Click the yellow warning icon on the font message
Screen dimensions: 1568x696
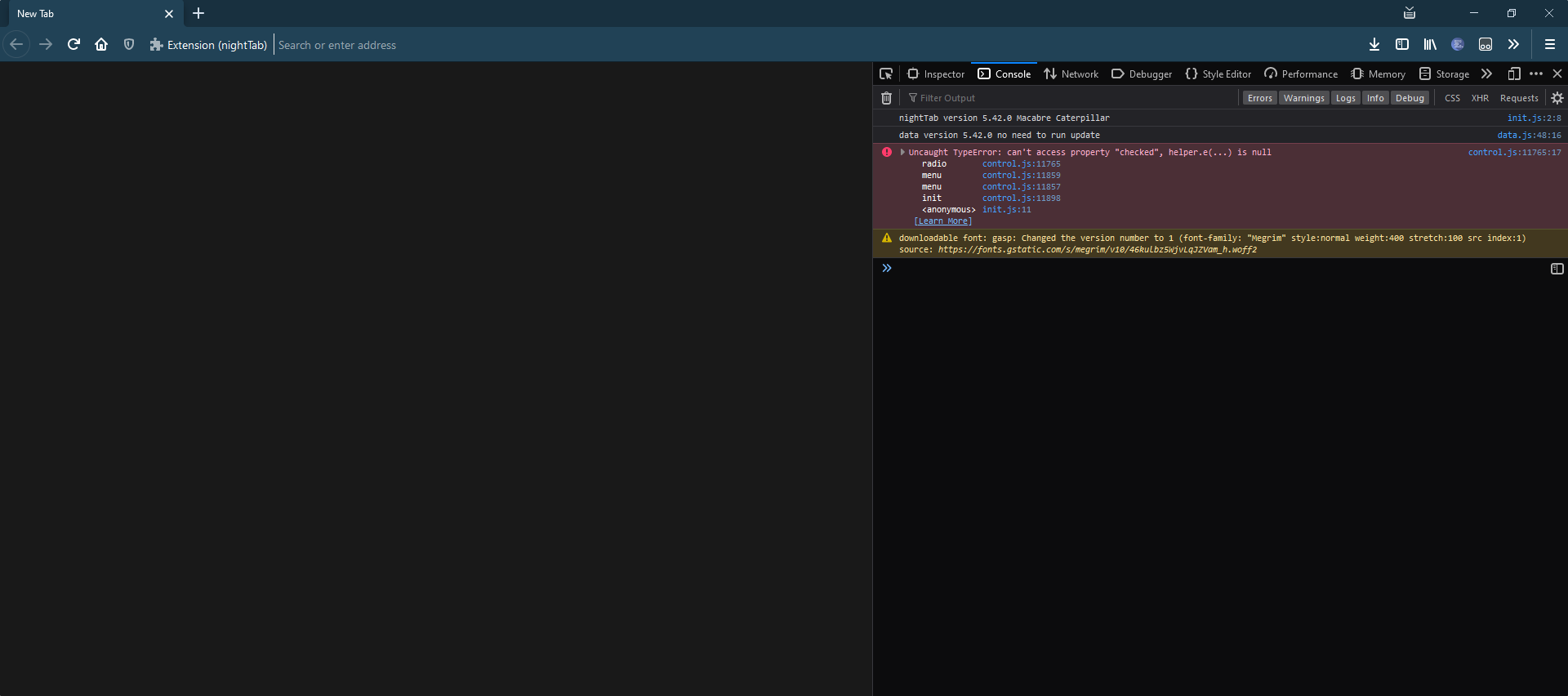887,239
